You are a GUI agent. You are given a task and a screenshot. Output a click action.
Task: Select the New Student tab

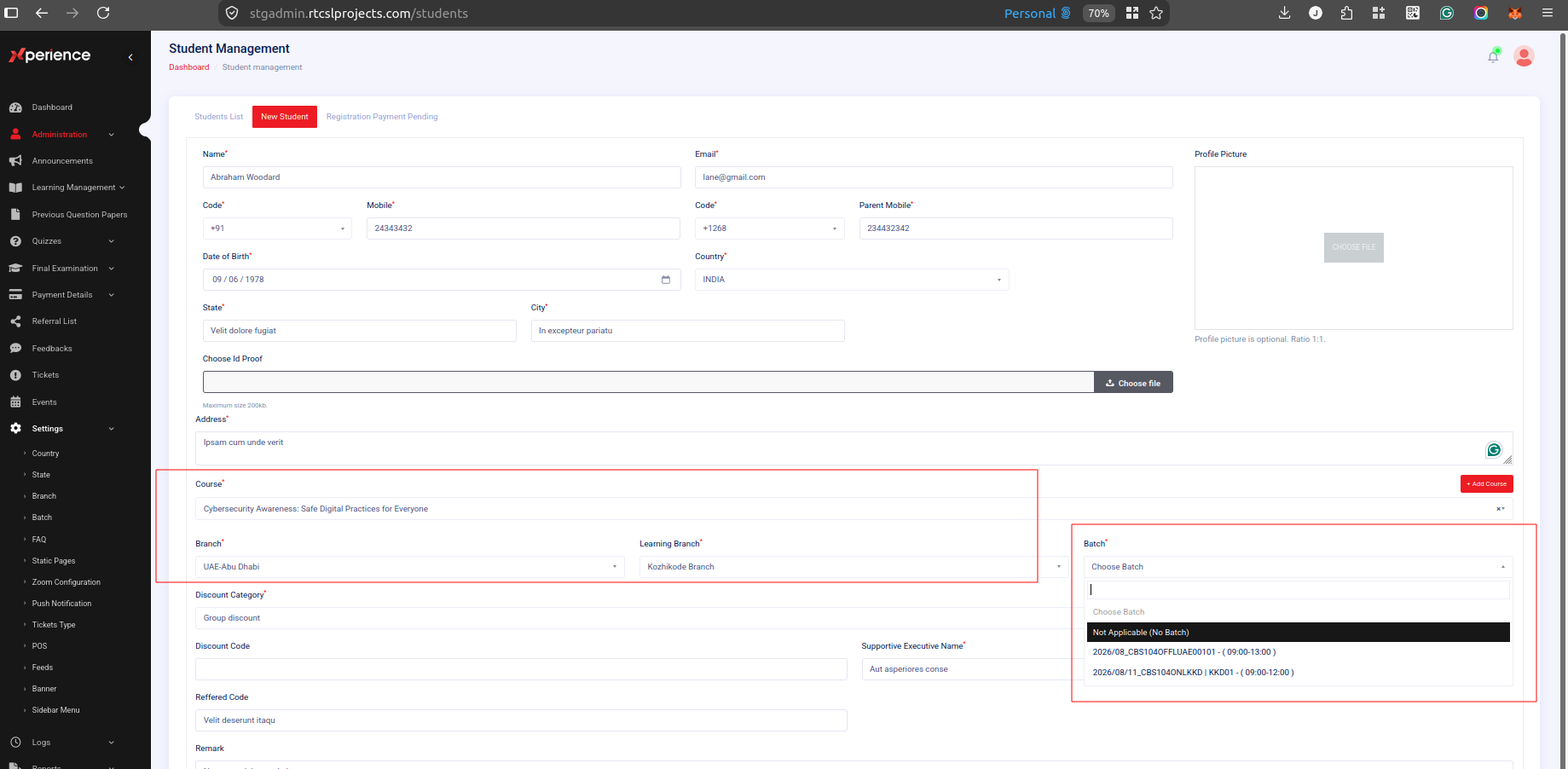pyautogui.click(x=285, y=117)
